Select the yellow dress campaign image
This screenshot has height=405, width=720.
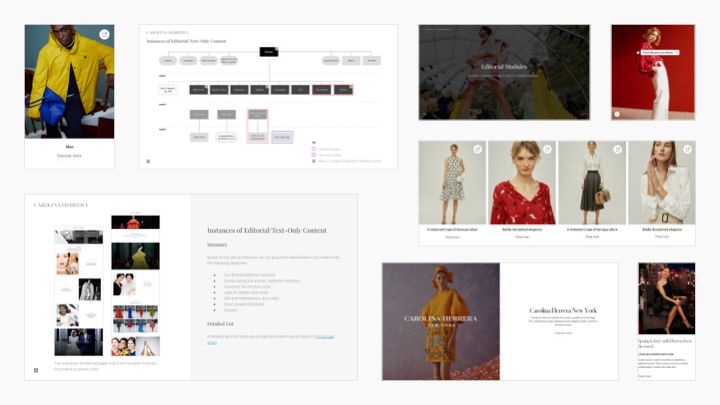point(441,321)
